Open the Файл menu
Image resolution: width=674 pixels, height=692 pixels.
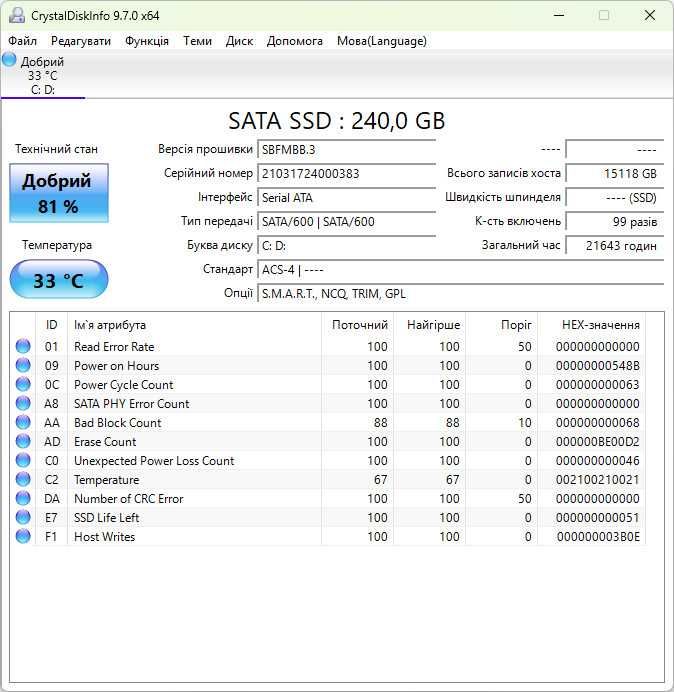pyautogui.click(x=23, y=41)
